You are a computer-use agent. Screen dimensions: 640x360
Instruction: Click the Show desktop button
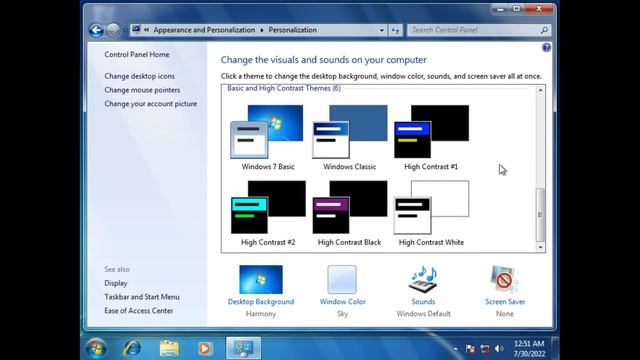(x=555, y=348)
